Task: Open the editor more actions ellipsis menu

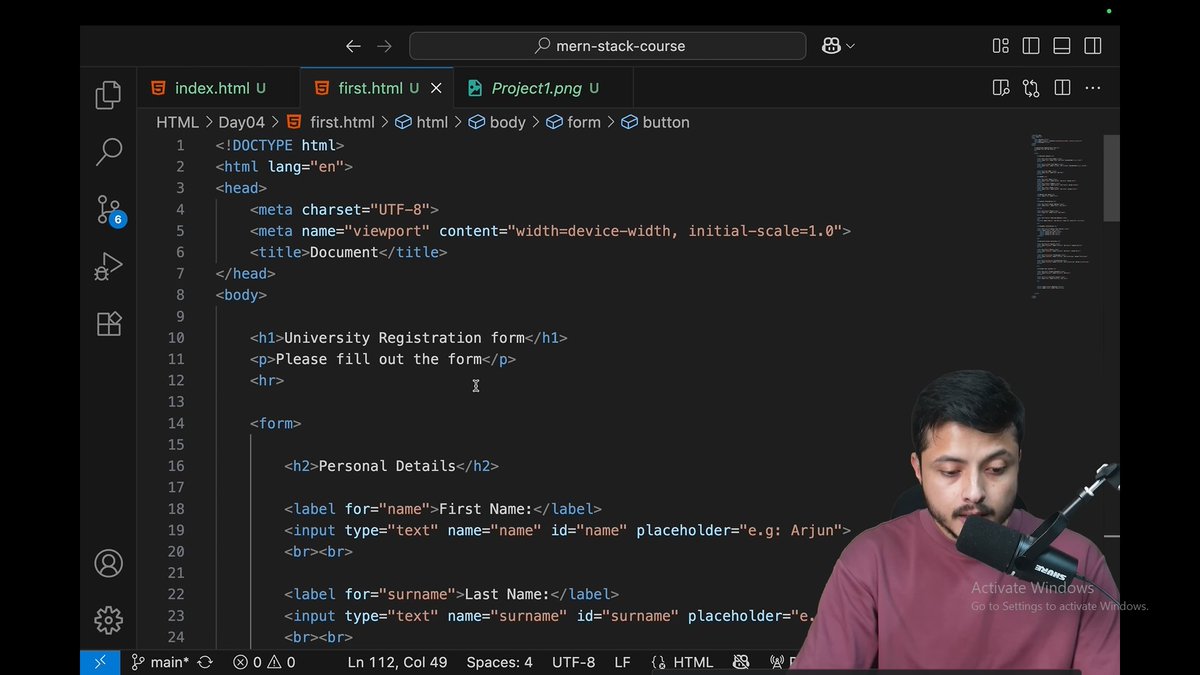Action: pyautogui.click(x=1093, y=88)
